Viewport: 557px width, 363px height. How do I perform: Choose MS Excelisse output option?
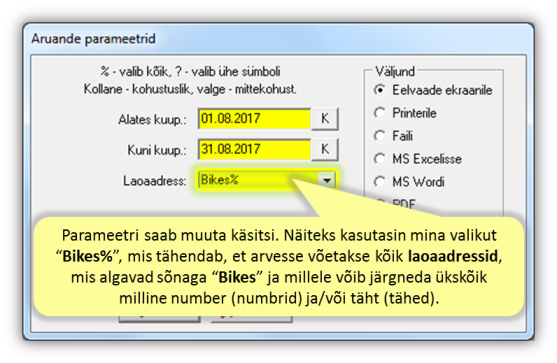pyautogui.click(x=418, y=159)
